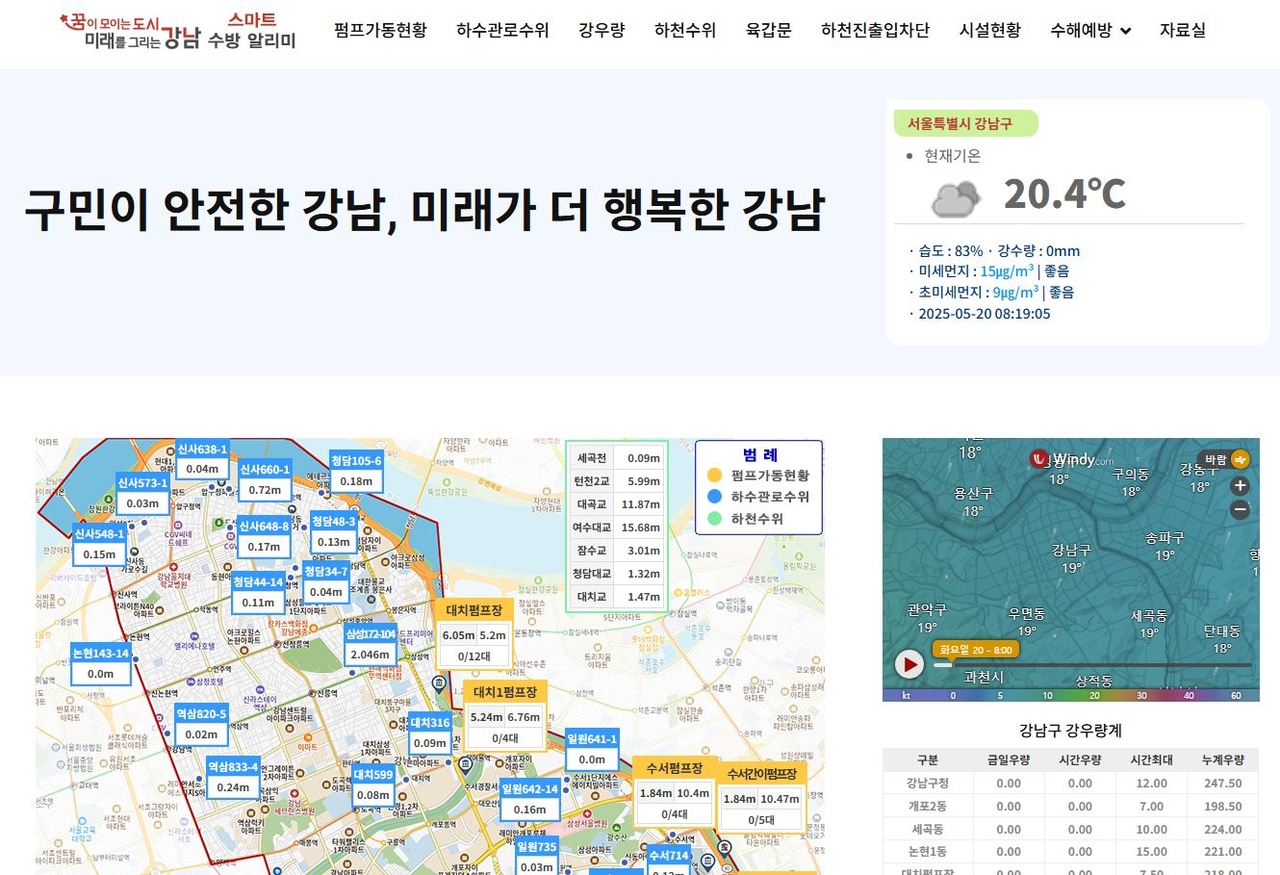Click the 대치펌프장 pump station marker
Viewport: 1280px width, 875px height.
[x=475, y=609]
